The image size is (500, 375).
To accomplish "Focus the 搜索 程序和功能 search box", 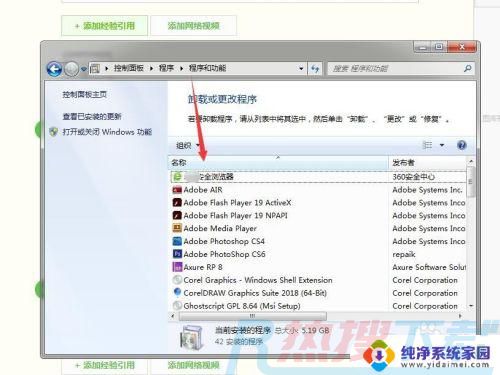I will coord(395,69).
